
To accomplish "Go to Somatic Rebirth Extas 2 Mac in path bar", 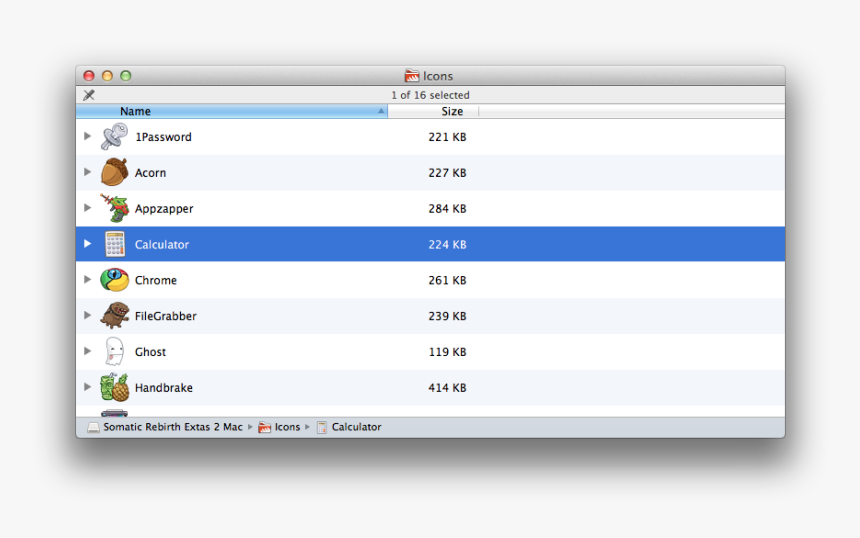I will click(x=173, y=427).
